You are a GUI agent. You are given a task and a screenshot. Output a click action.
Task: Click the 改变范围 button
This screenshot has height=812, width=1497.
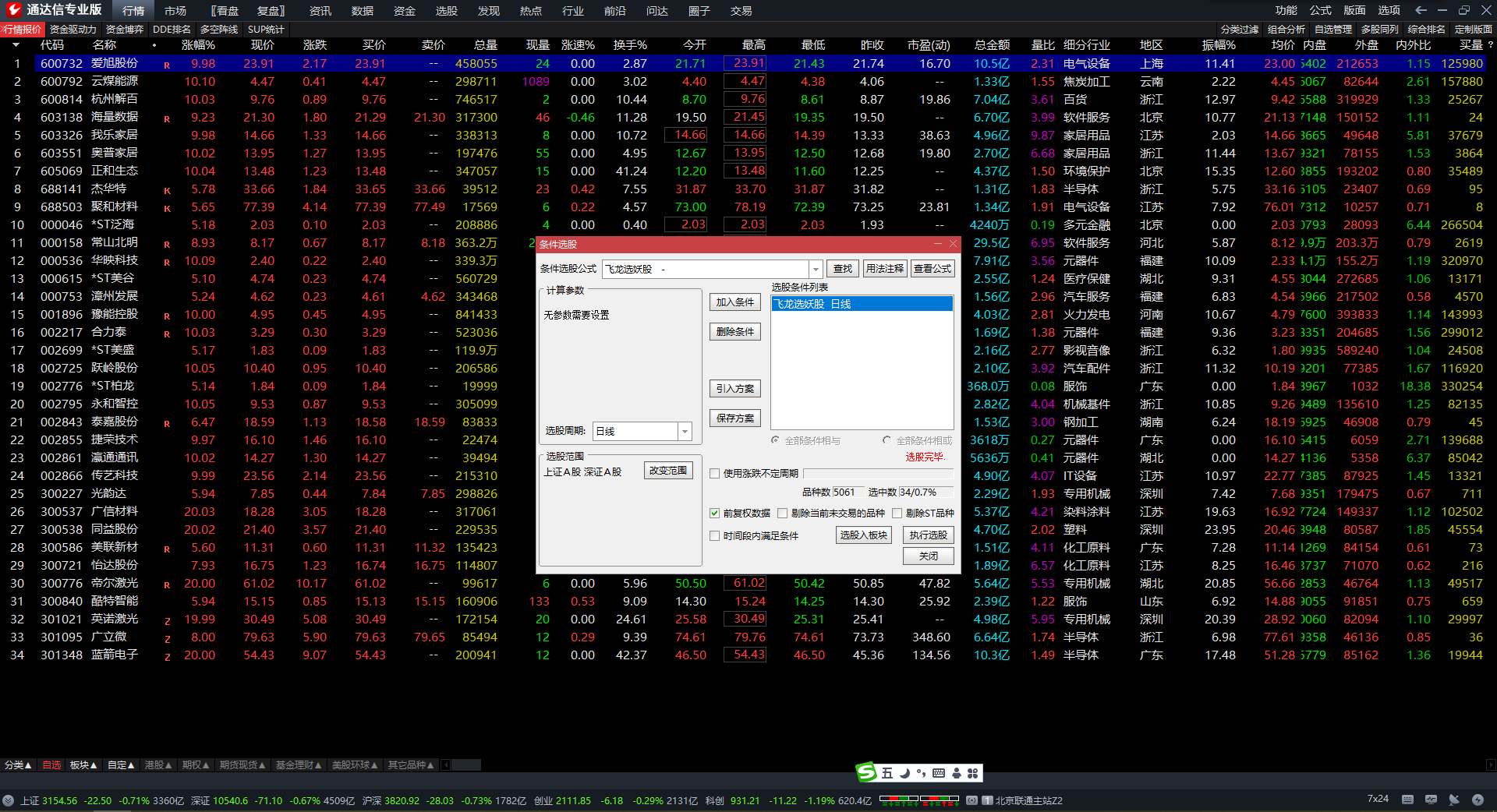(668, 471)
